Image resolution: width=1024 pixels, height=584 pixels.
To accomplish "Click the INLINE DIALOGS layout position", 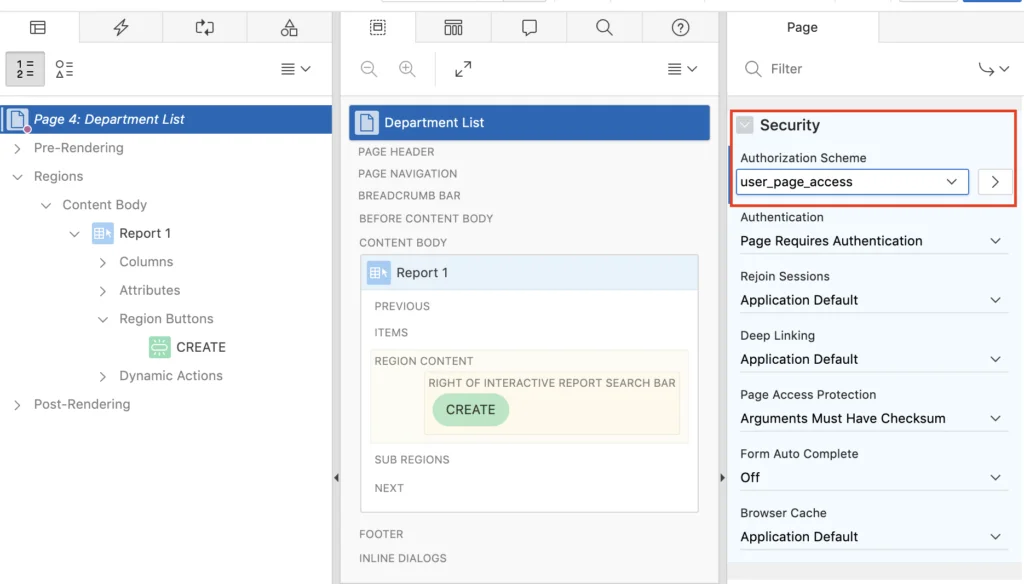I will (402, 559).
